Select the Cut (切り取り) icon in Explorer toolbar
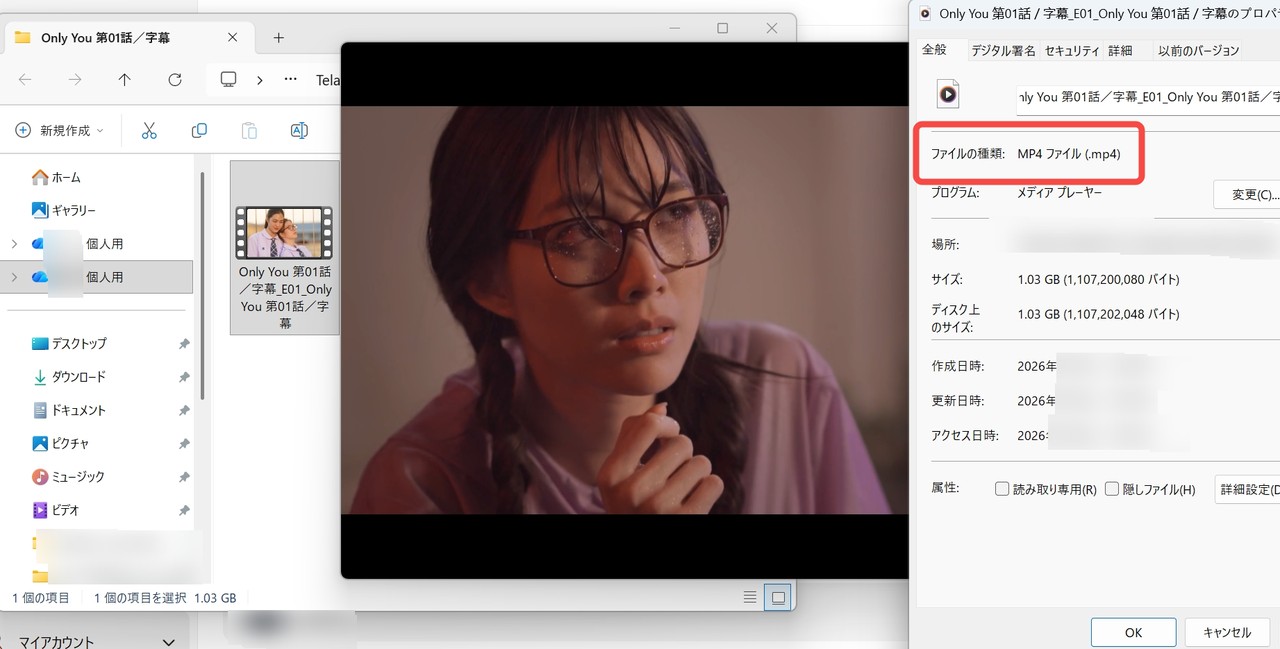The image size is (1280, 649). pyautogui.click(x=148, y=130)
